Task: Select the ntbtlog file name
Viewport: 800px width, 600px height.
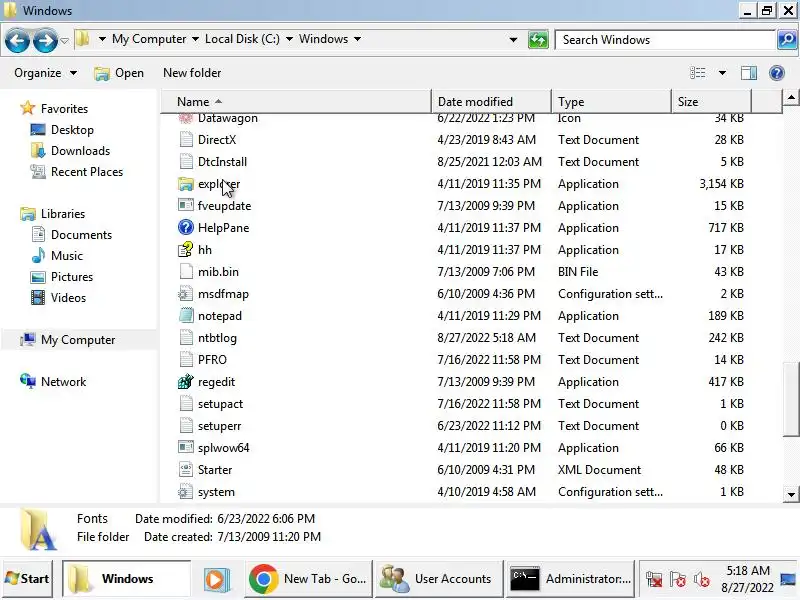Action: pyautogui.click(x=217, y=338)
